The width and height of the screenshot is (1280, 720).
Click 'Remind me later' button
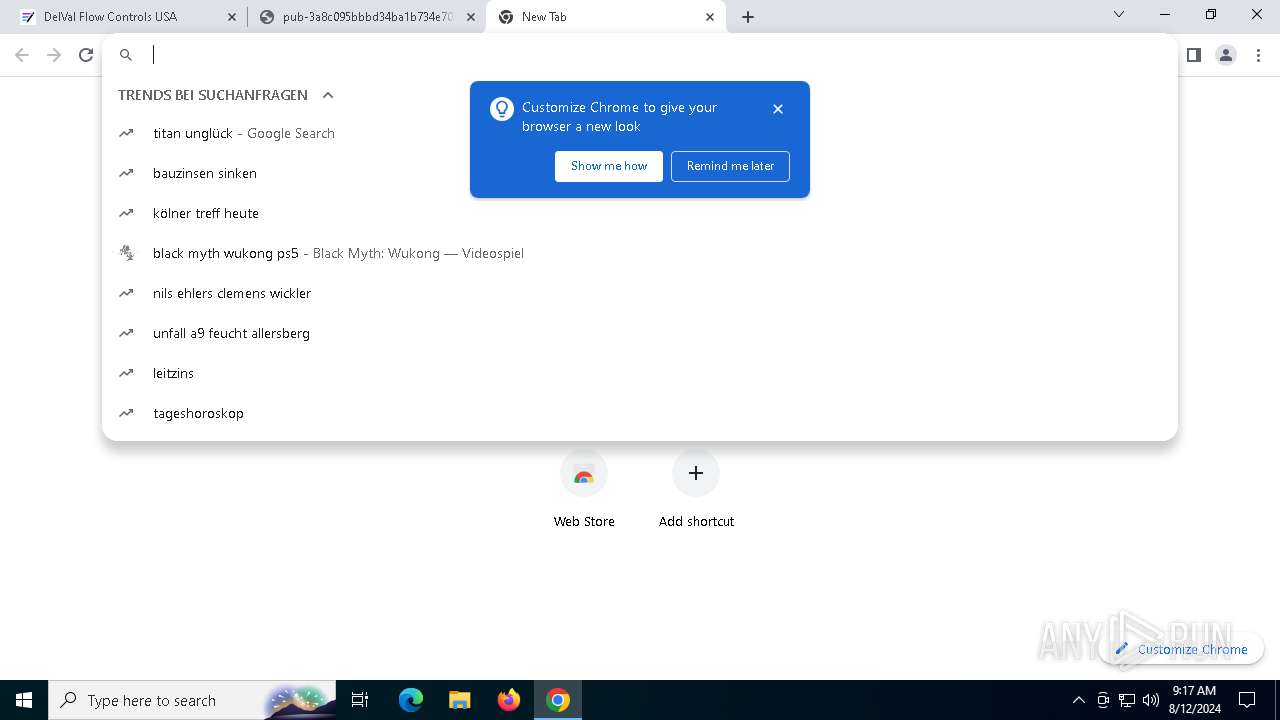(x=730, y=166)
